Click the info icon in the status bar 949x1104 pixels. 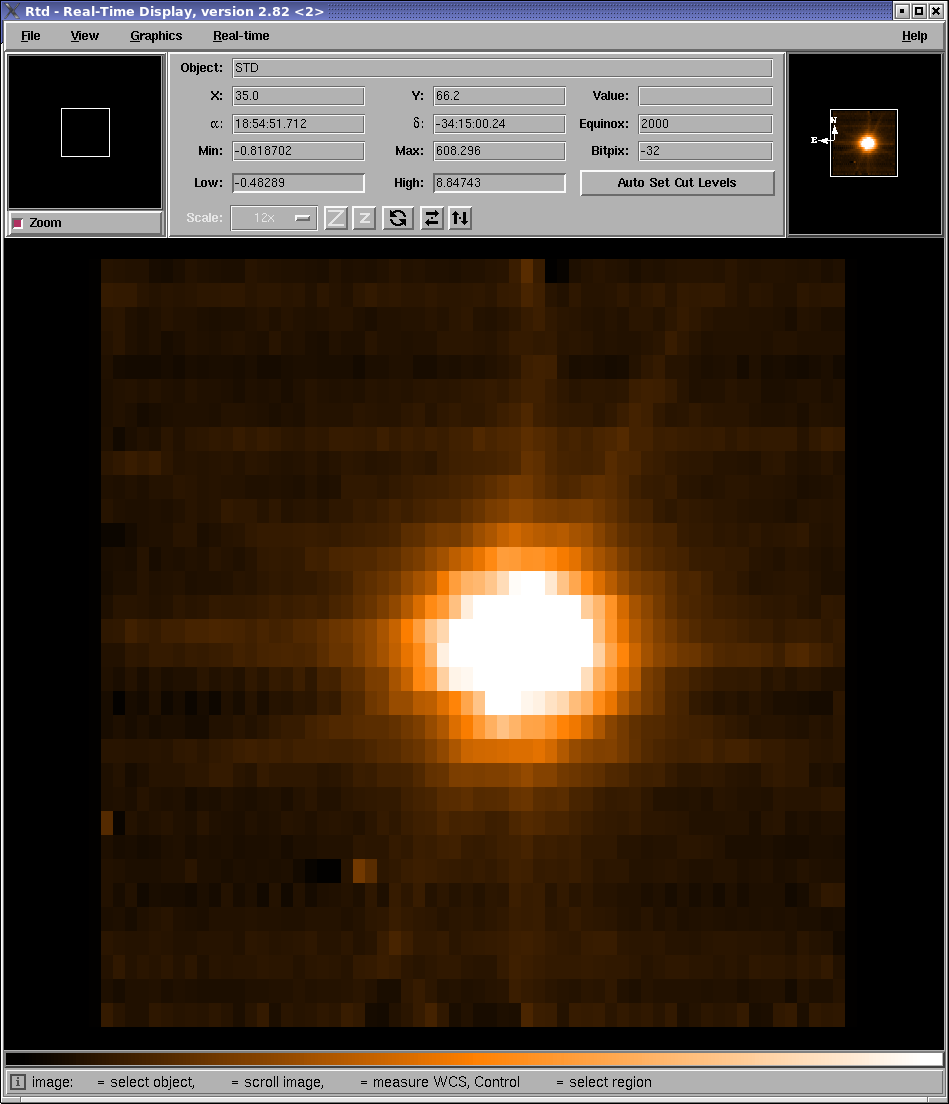click(18, 1082)
